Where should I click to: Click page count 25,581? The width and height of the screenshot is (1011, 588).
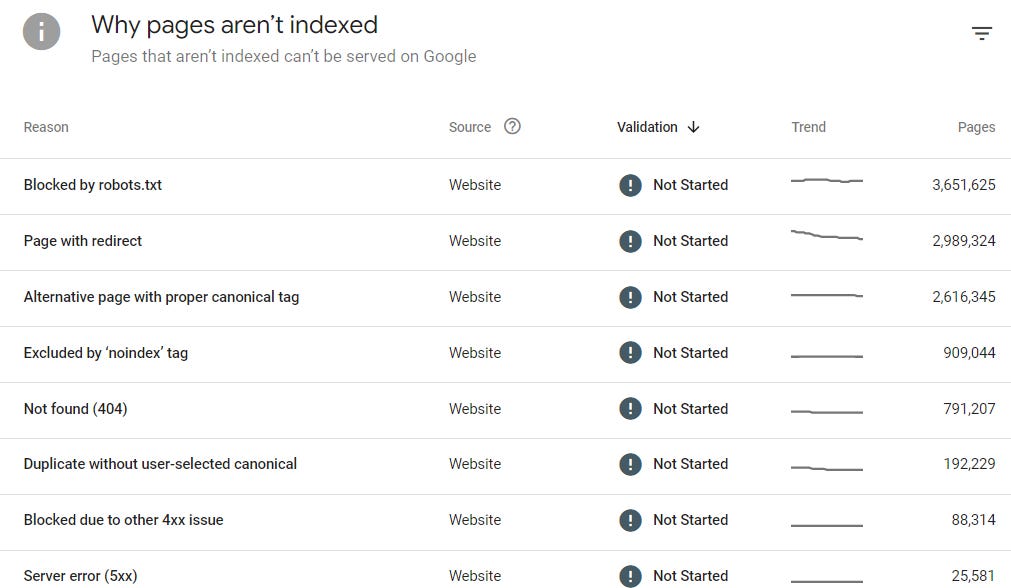974,576
